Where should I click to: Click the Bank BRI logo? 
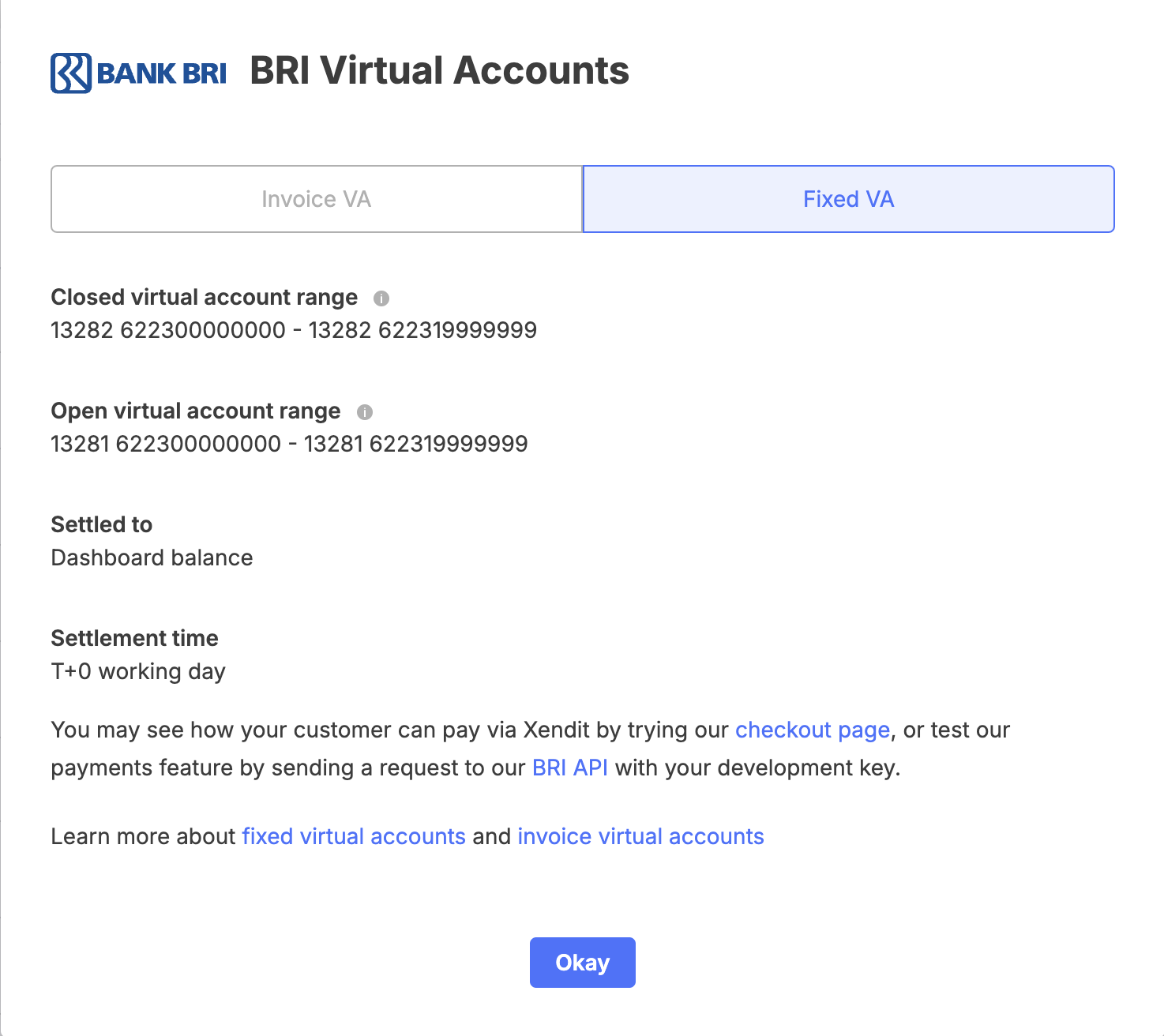click(x=138, y=73)
